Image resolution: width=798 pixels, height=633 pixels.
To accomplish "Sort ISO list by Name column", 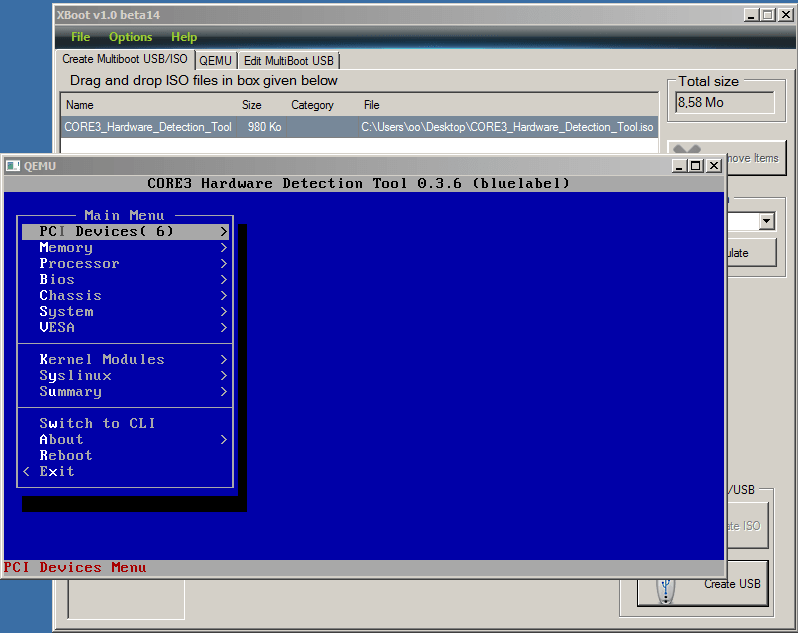I will [80, 105].
